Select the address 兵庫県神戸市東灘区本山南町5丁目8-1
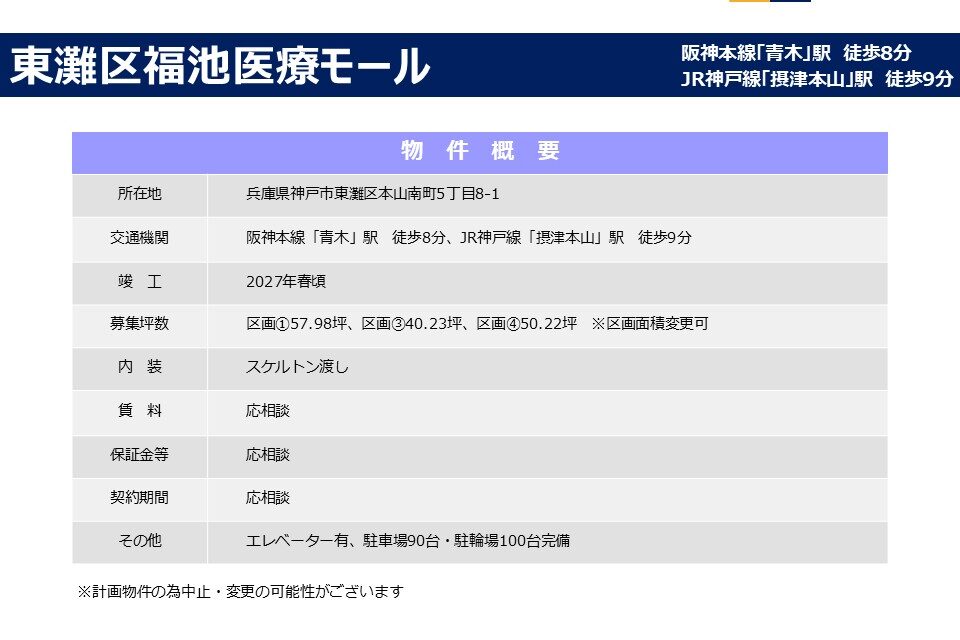The width and height of the screenshot is (960, 640). tap(372, 194)
